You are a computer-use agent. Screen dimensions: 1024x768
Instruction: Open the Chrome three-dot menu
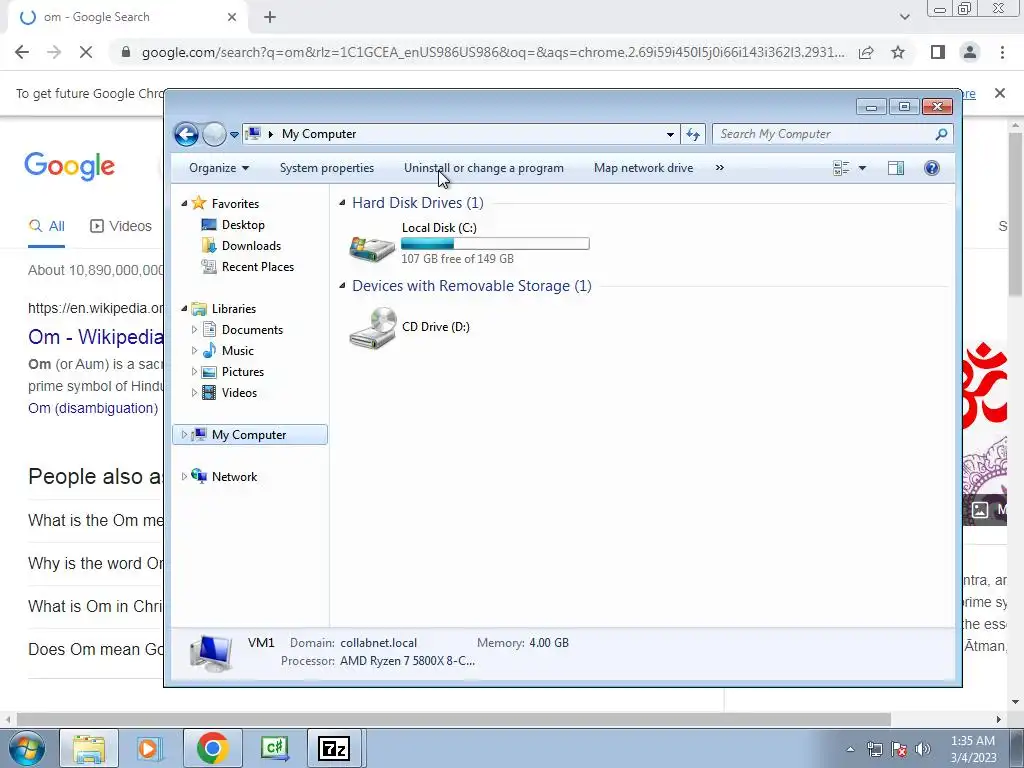(1002, 52)
